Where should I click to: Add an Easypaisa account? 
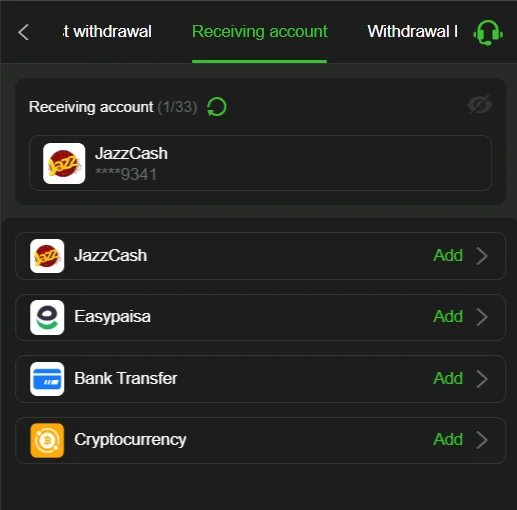click(448, 317)
